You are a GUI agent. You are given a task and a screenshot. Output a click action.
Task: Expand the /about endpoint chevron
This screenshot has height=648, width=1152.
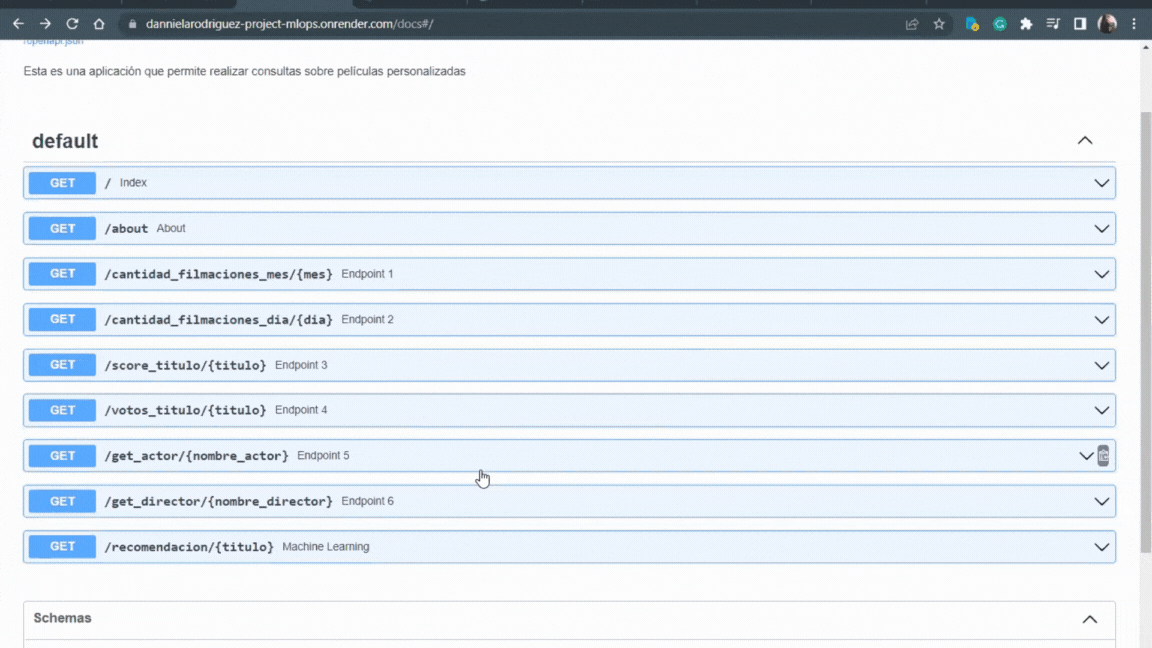click(1101, 228)
